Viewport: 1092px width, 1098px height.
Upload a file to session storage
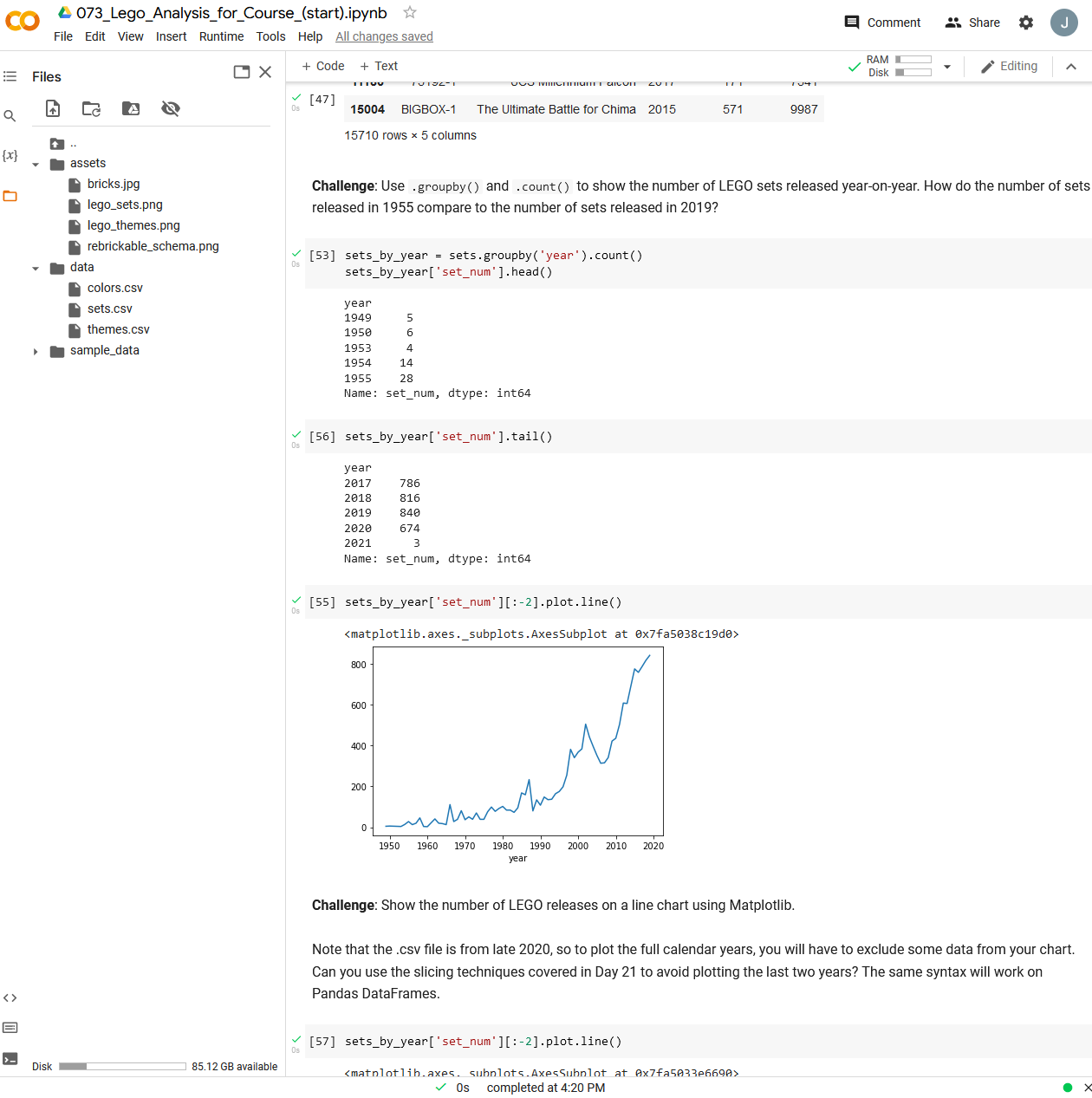[52, 108]
